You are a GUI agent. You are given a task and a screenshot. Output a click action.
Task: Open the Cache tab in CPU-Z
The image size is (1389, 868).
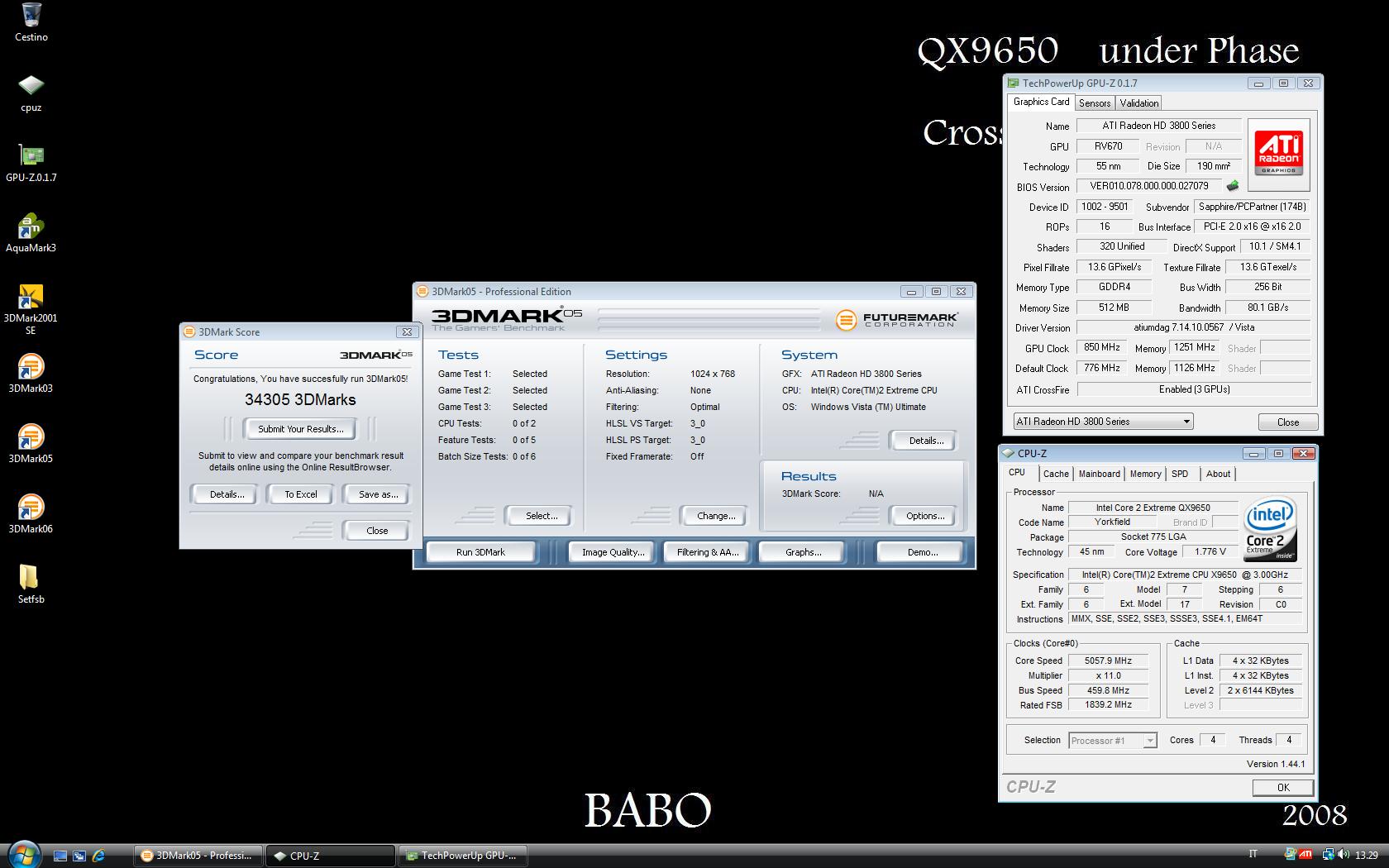click(x=1056, y=474)
